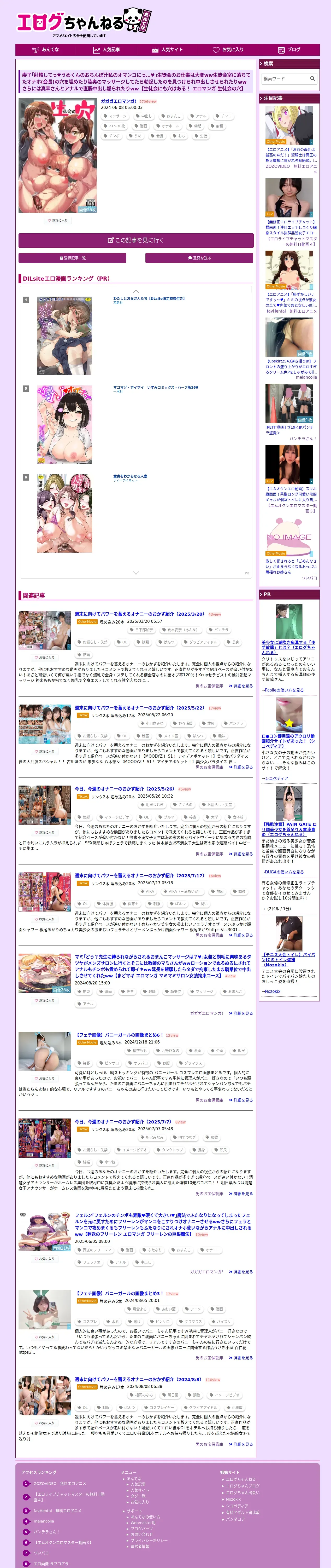Click the 意見を送る button
Viewport: 331px width, 1568px height.
coord(200,258)
